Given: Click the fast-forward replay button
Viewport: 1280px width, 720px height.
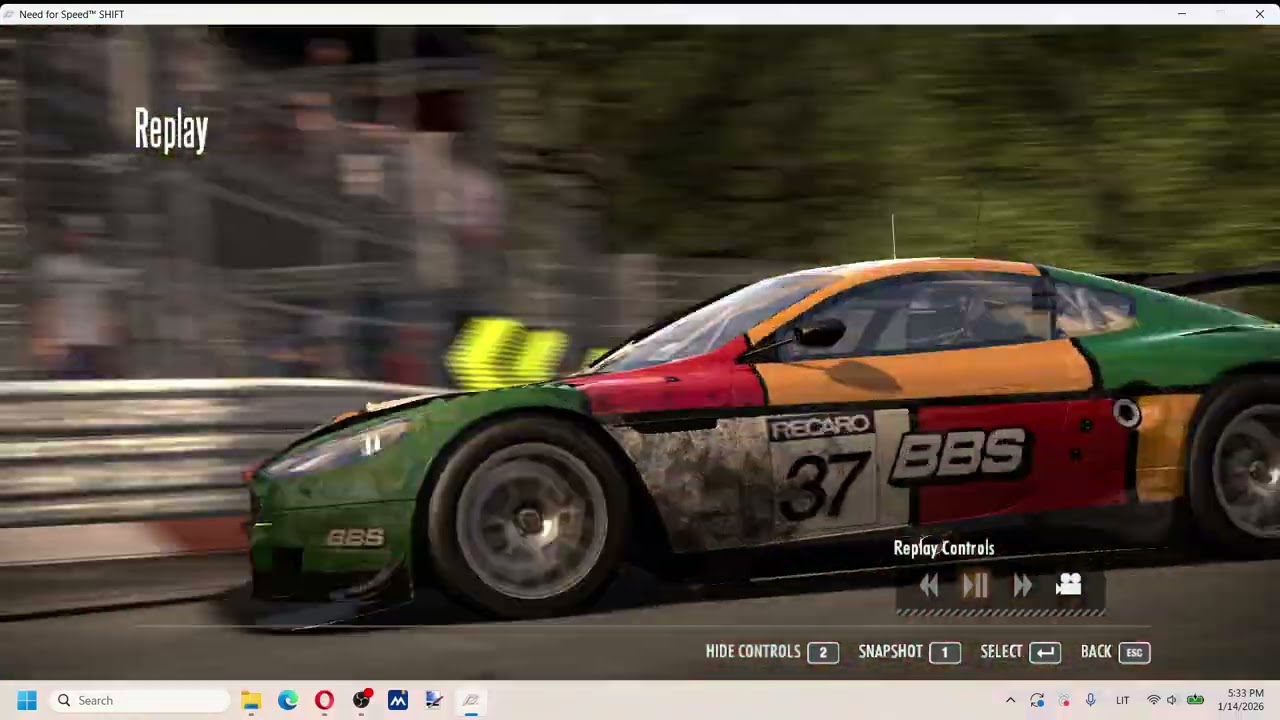Looking at the screenshot, I should (x=1022, y=586).
